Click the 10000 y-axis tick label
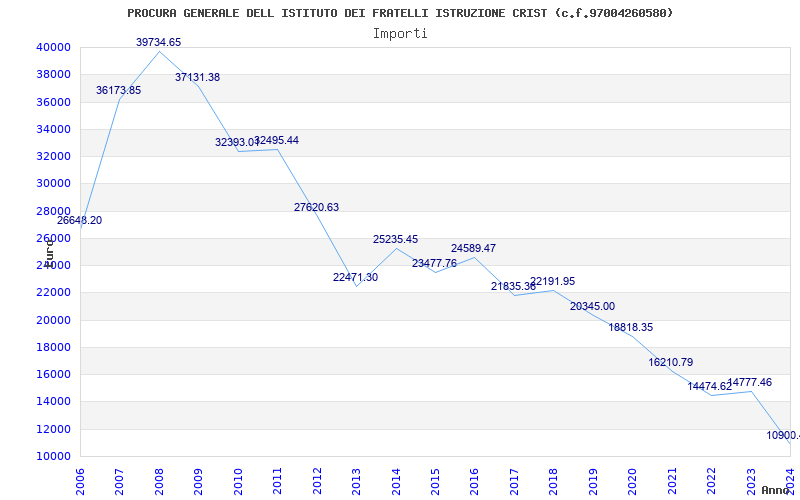The width and height of the screenshot is (800, 500). click(x=53, y=456)
